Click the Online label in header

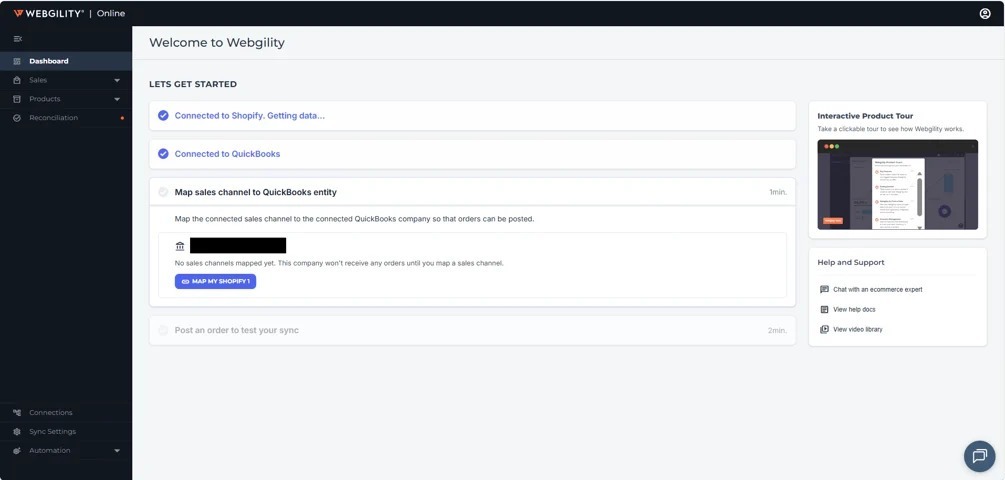(111, 13)
